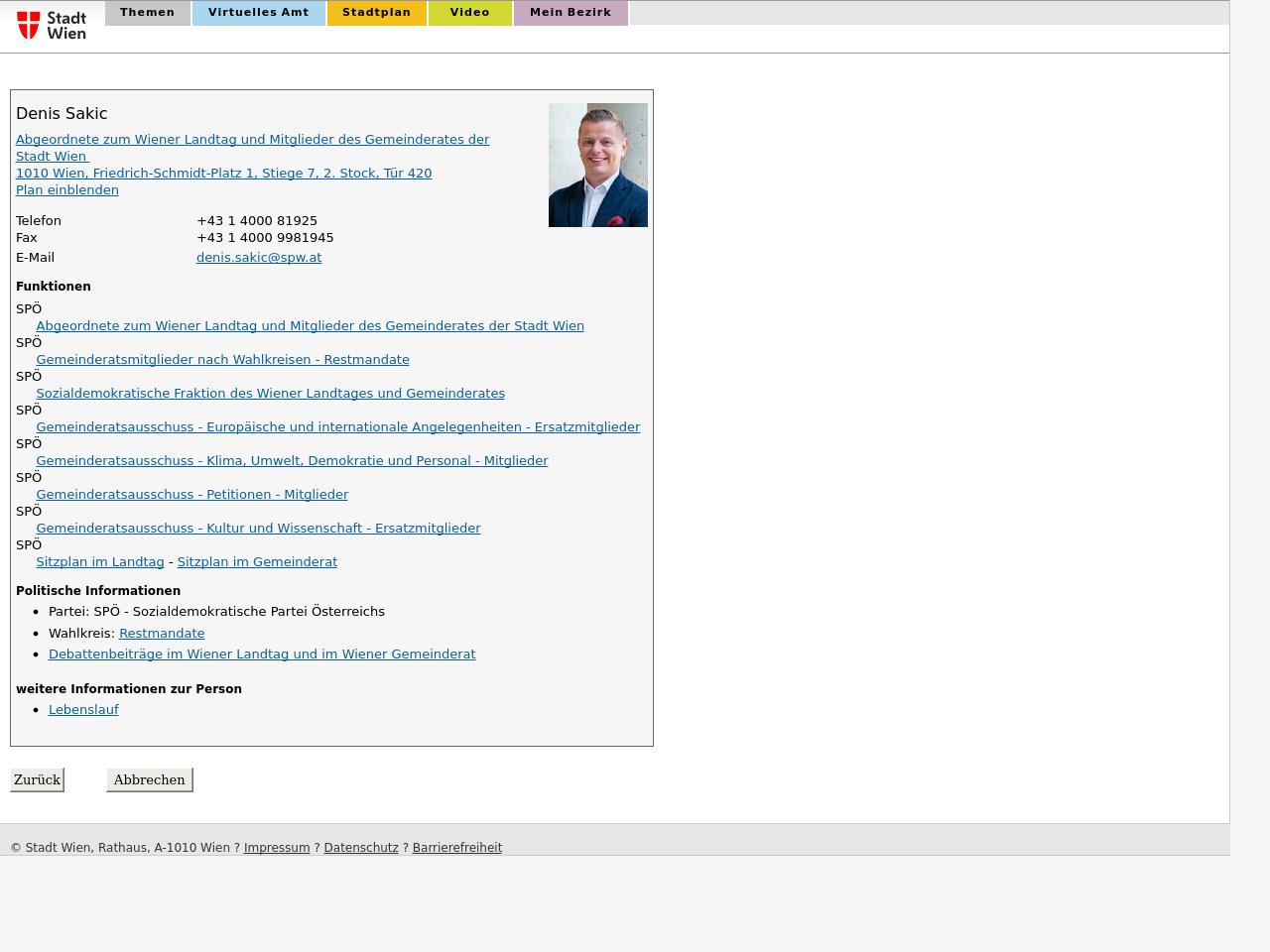View the Sitzplan im Gemeinderat link
This screenshot has height=952, width=1270.
257,561
